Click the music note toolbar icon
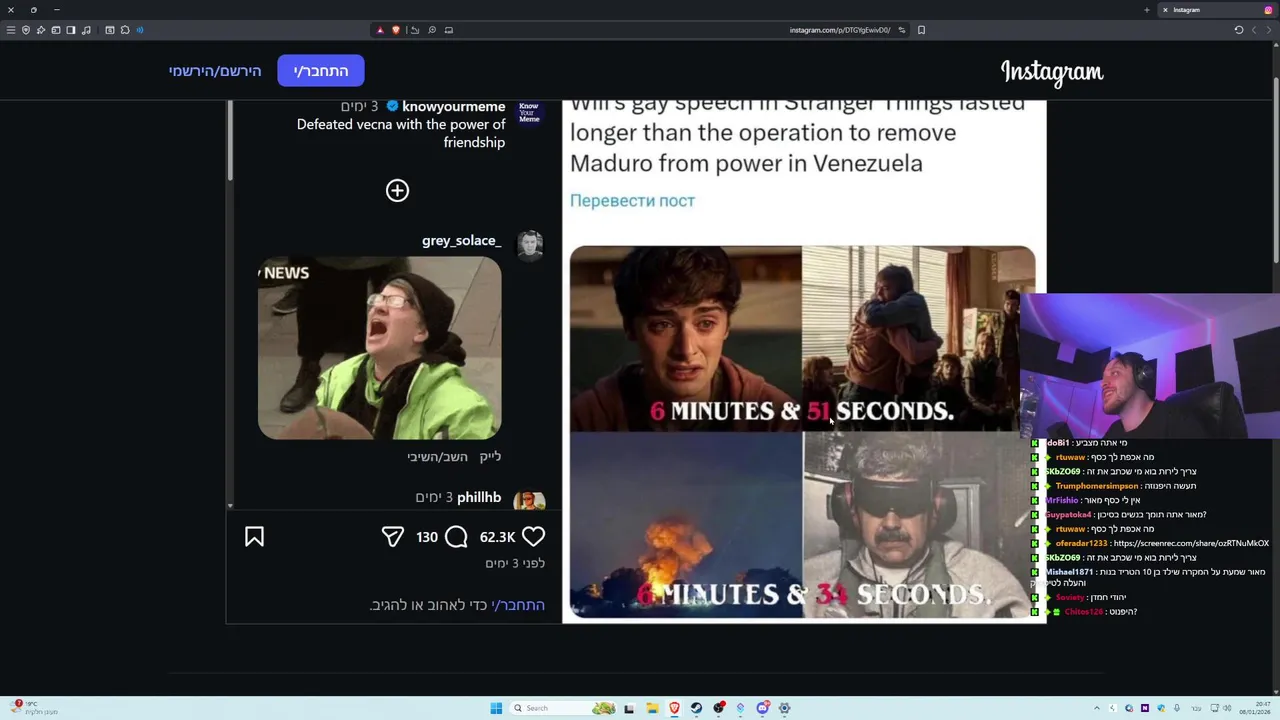The image size is (1280, 720). tap(86, 30)
